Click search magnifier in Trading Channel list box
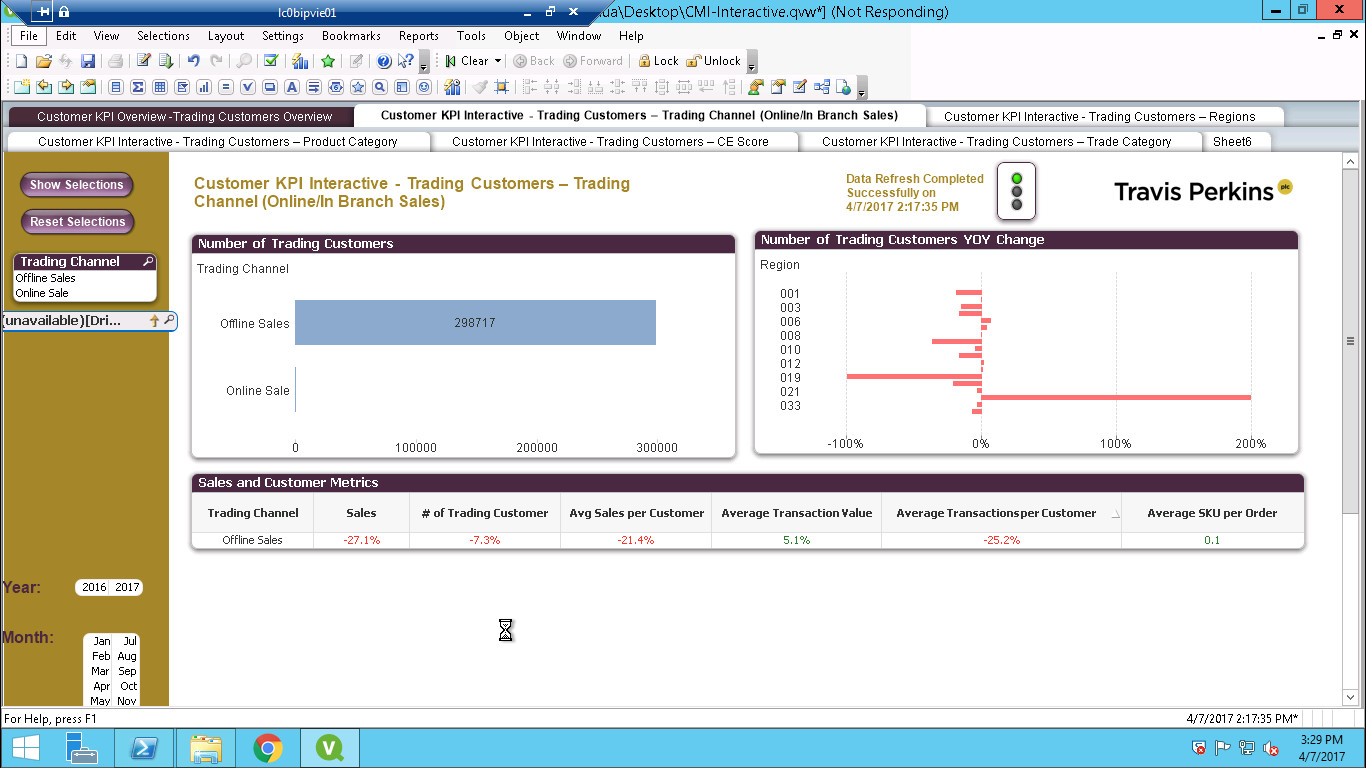Image resolution: width=1366 pixels, height=768 pixels. pyautogui.click(x=148, y=262)
